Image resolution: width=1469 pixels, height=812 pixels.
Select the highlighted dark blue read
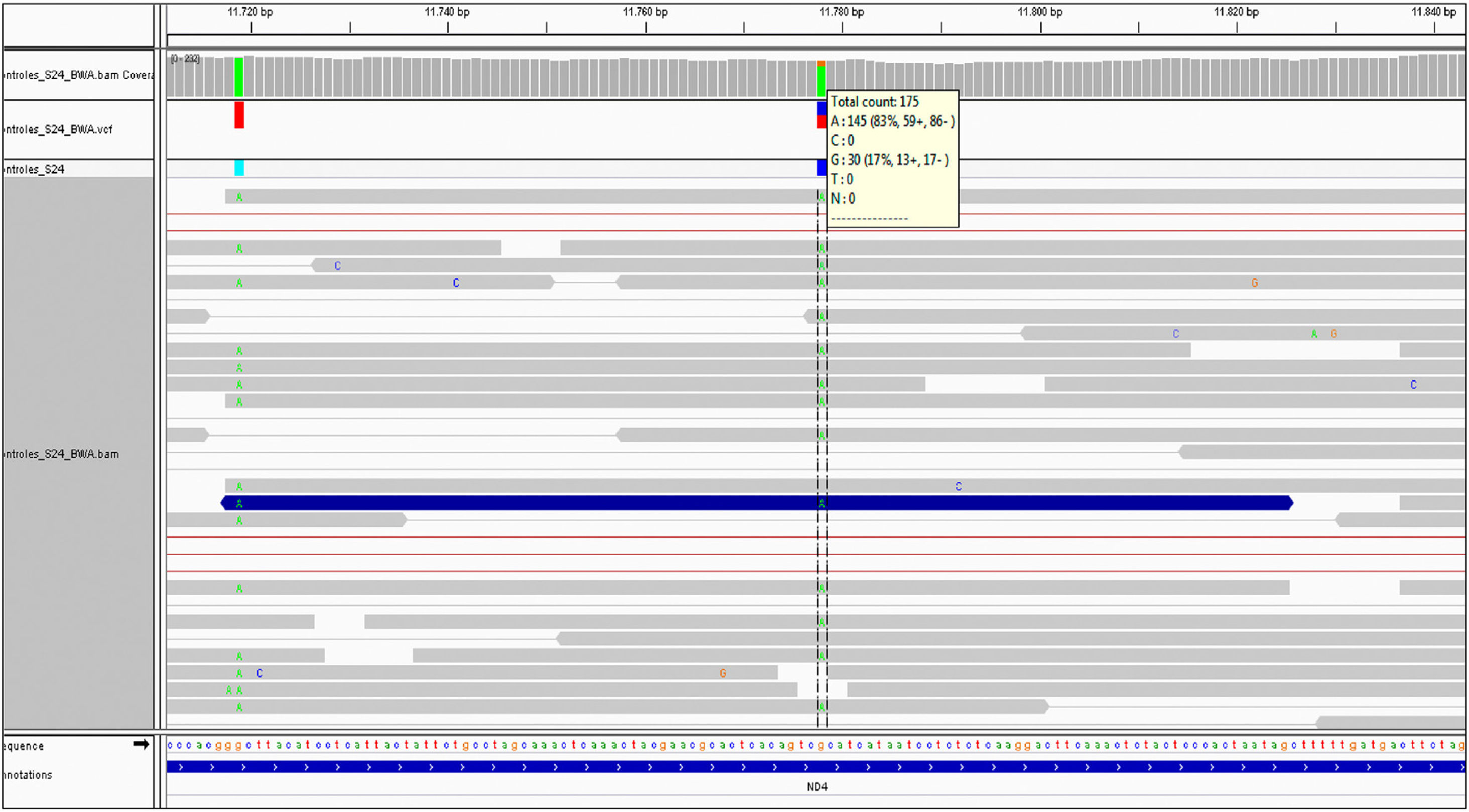[756, 502]
